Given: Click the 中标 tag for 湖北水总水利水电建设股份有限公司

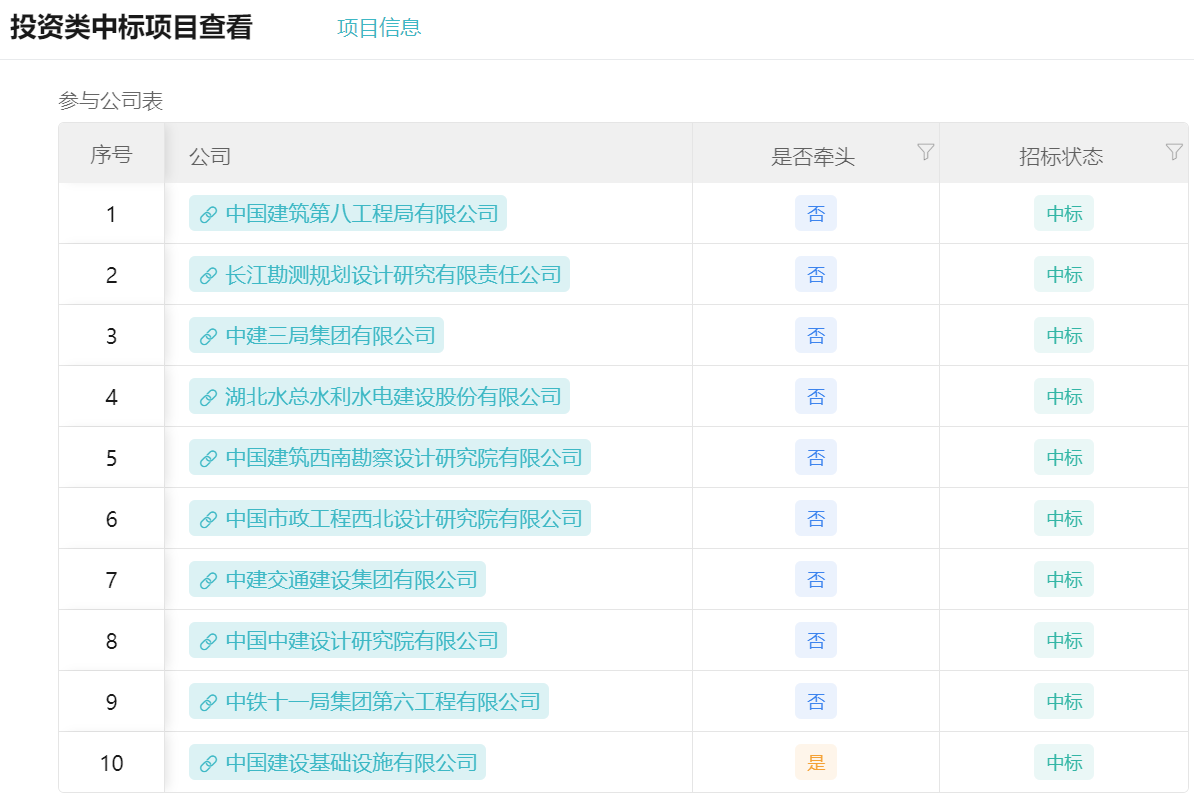Looking at the screenshot, I should 1064,397.
